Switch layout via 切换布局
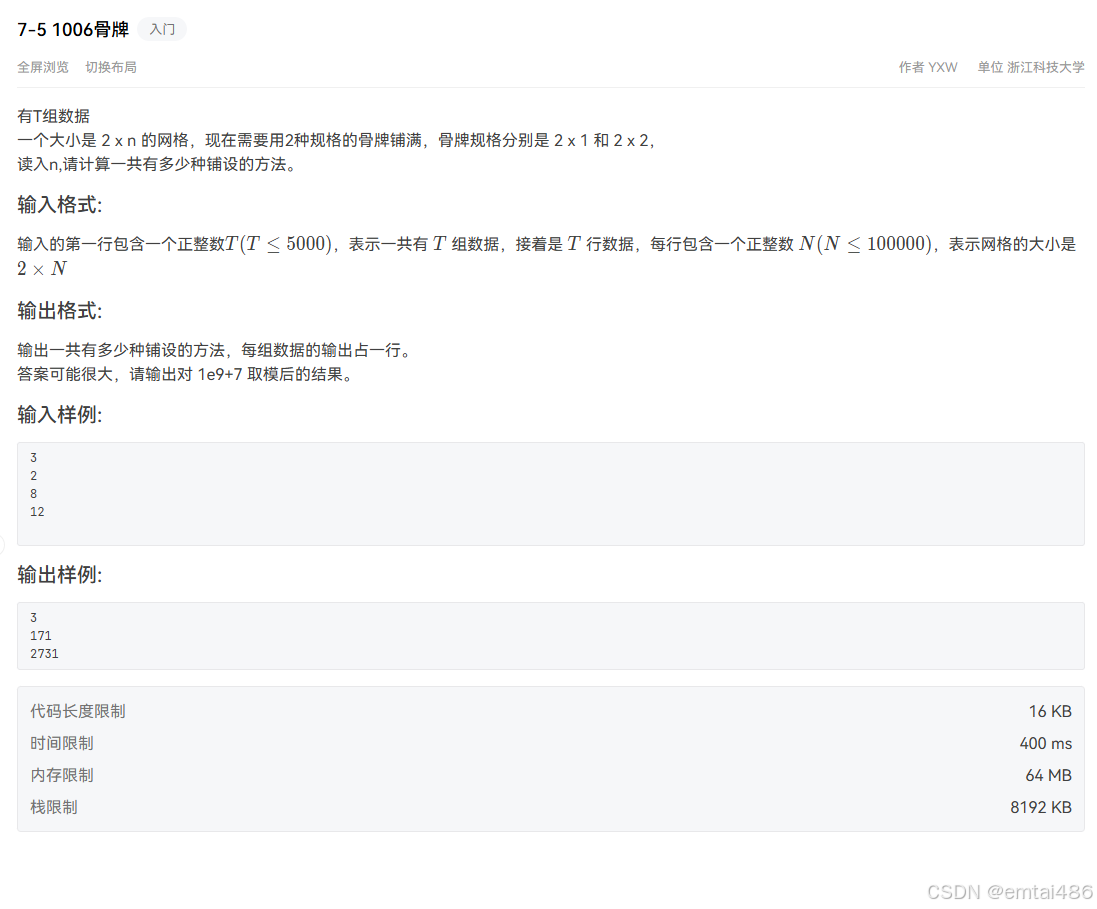Image resolution: width=1097 pixels, height=909 pixels. tap(111, 67)
